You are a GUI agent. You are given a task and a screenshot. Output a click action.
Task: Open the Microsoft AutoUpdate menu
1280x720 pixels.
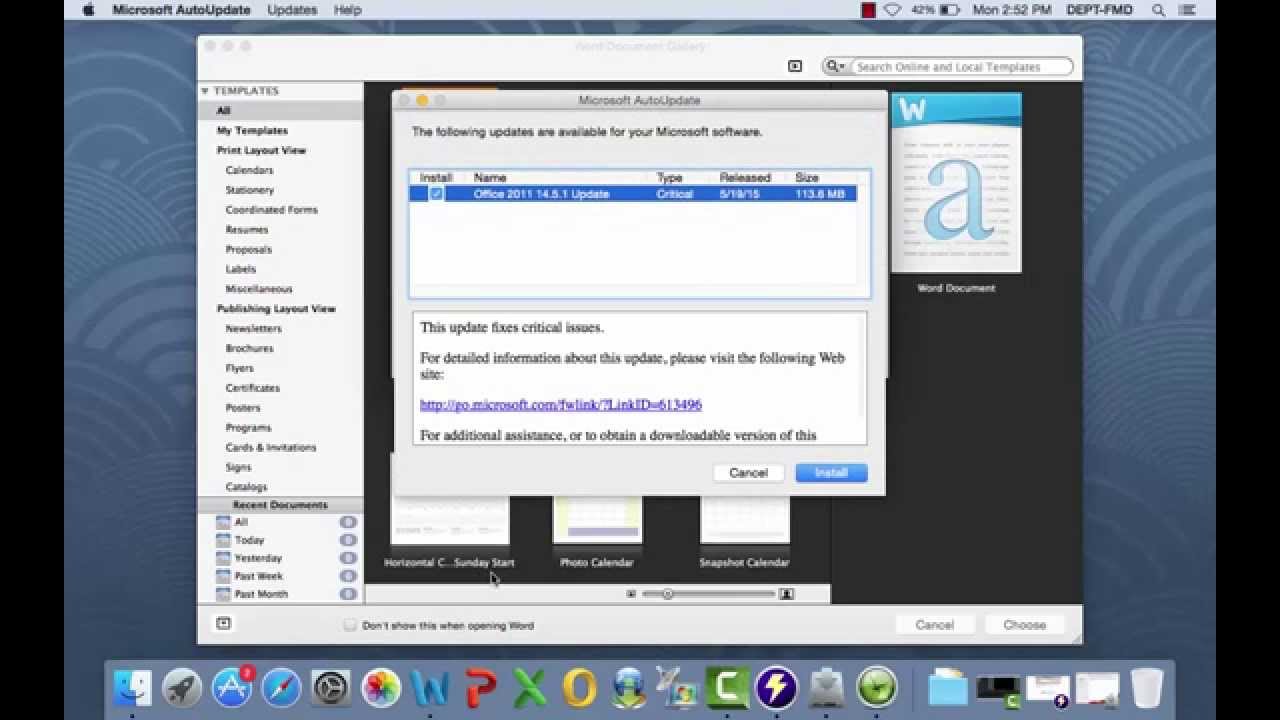182,10
